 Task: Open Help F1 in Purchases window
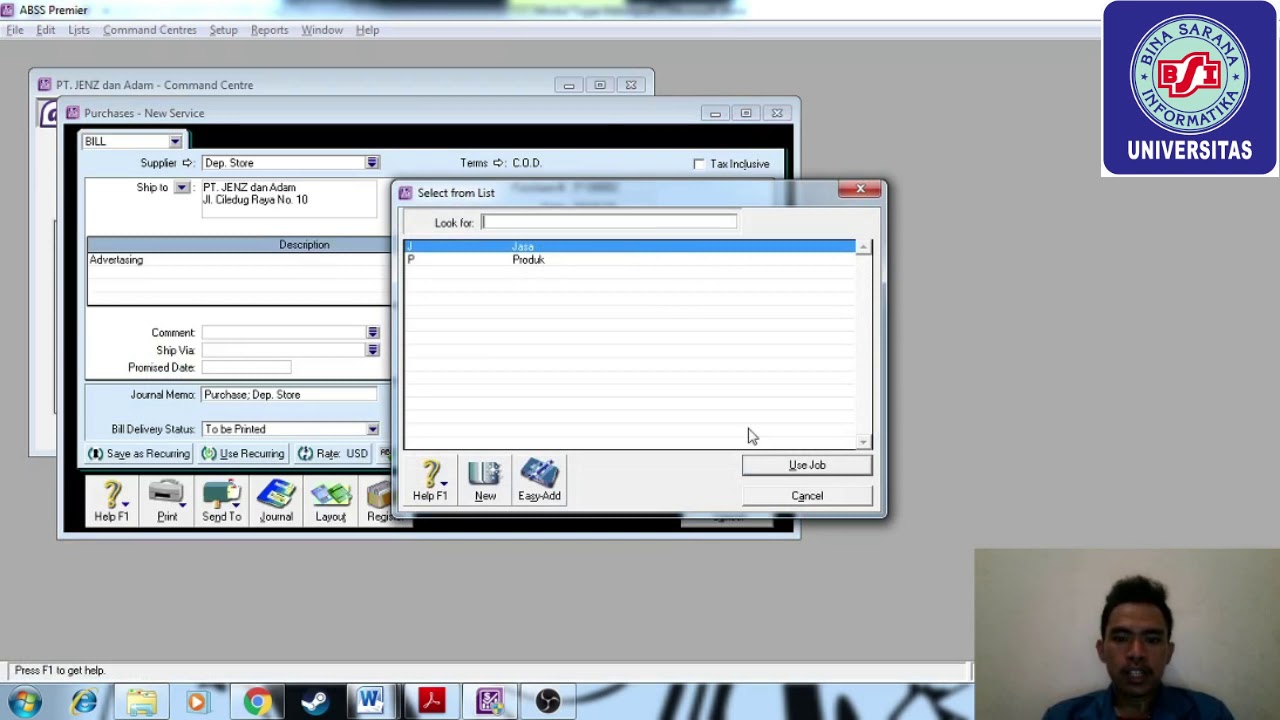point(112,502)
